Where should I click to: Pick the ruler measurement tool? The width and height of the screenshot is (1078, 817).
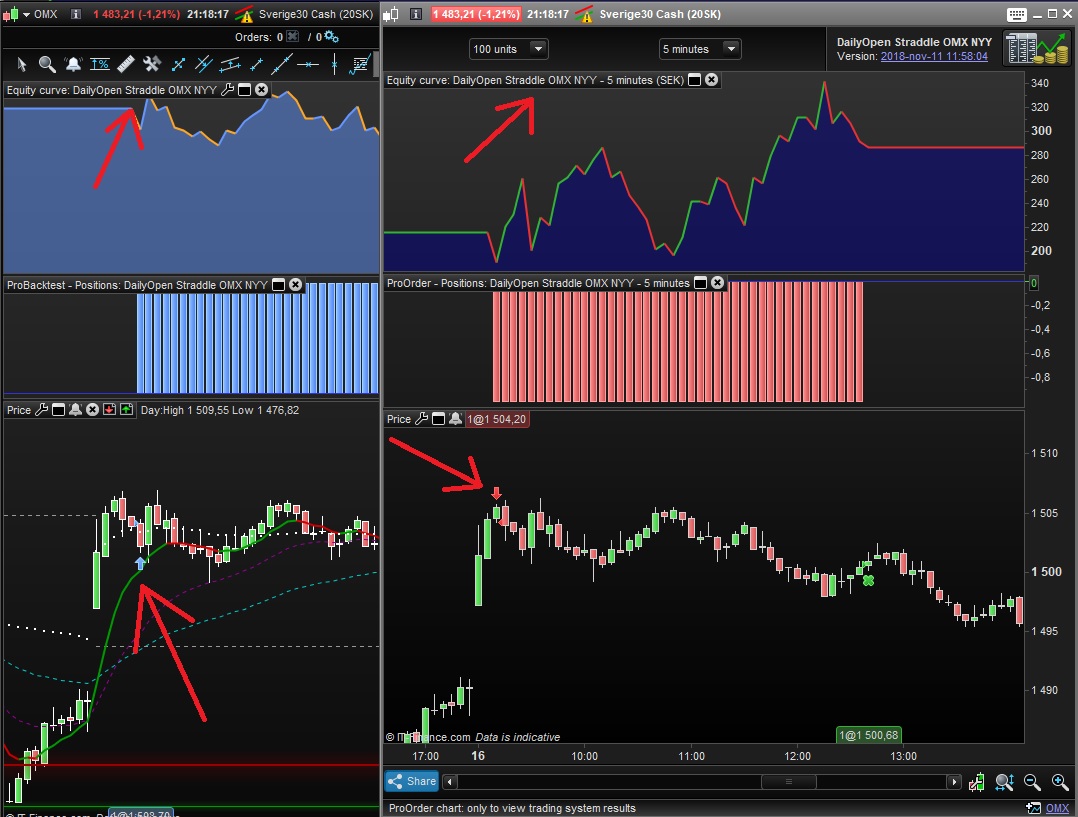(x=126, y=64)
